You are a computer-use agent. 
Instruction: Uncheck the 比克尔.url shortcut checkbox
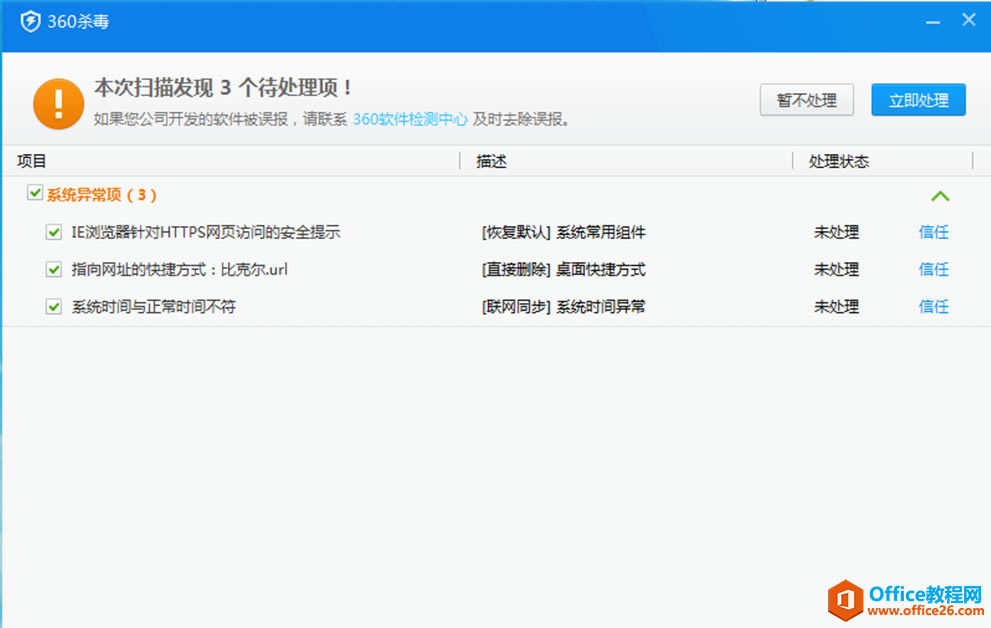pyautogui.click(x=54, y=270)
